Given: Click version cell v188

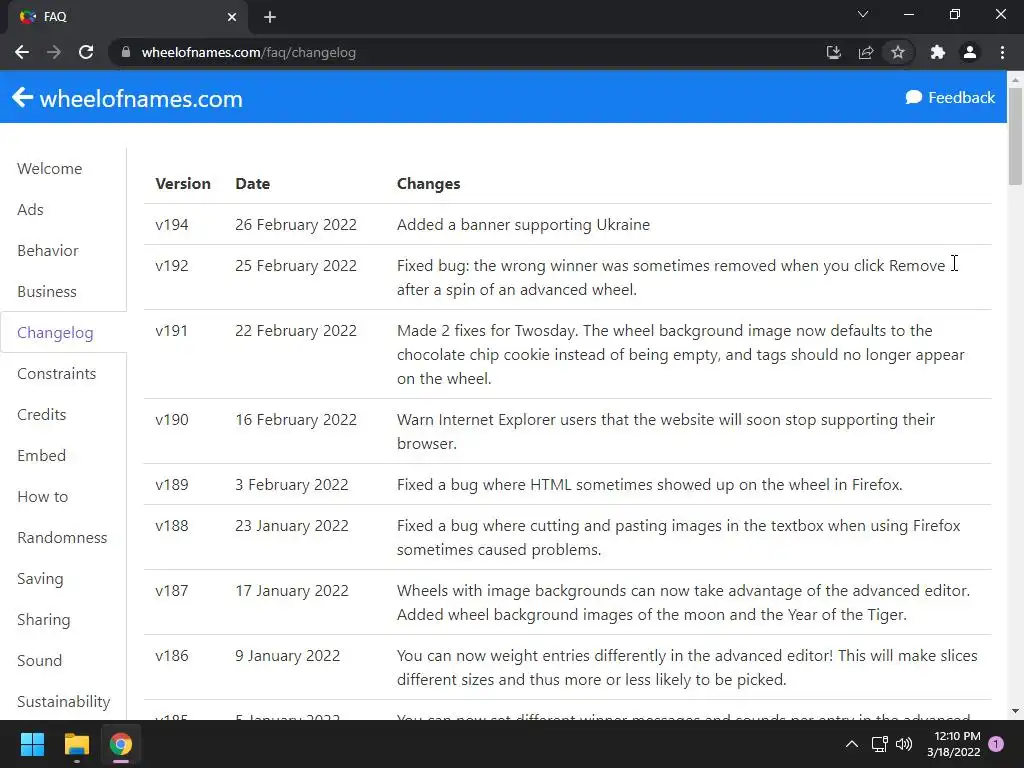Looking at the screenshot, I should (x=172, y=526).
